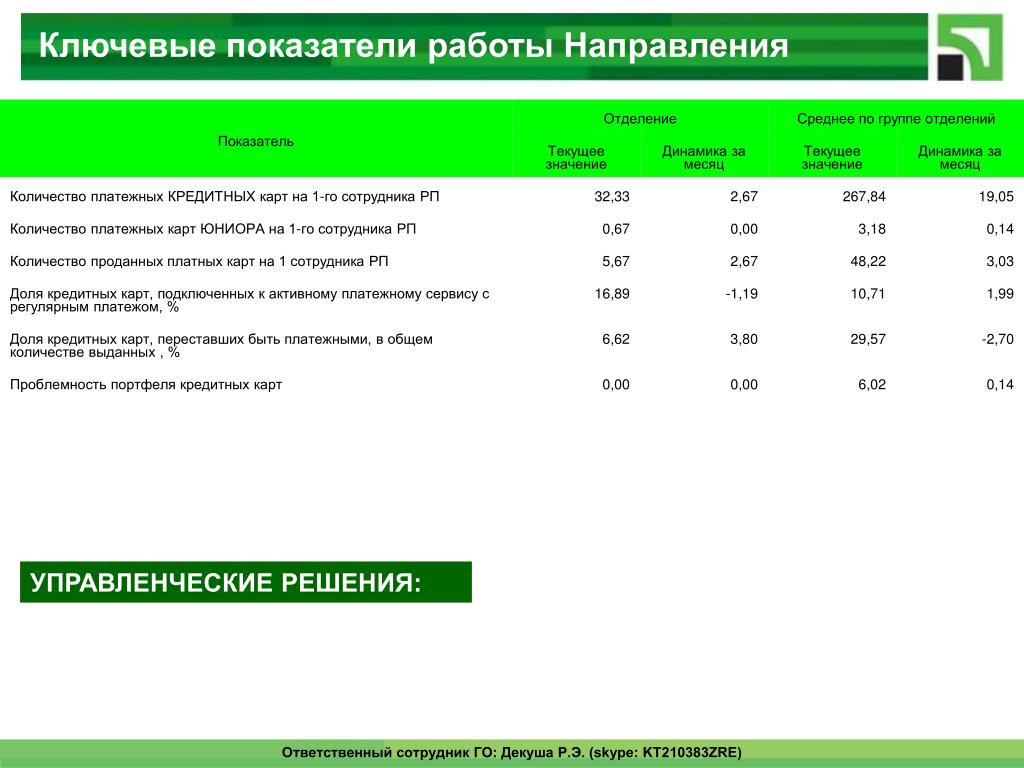
Task: Select row 'Доля кредитных карт, переставших быть платежными'
Action: [x=512, y=345]
